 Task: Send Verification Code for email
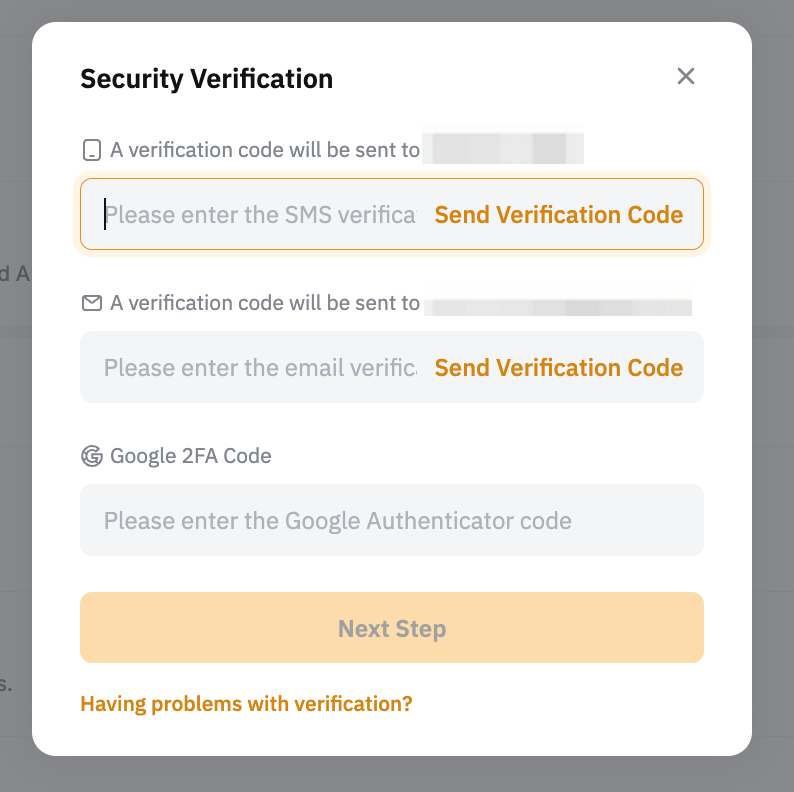559,367
